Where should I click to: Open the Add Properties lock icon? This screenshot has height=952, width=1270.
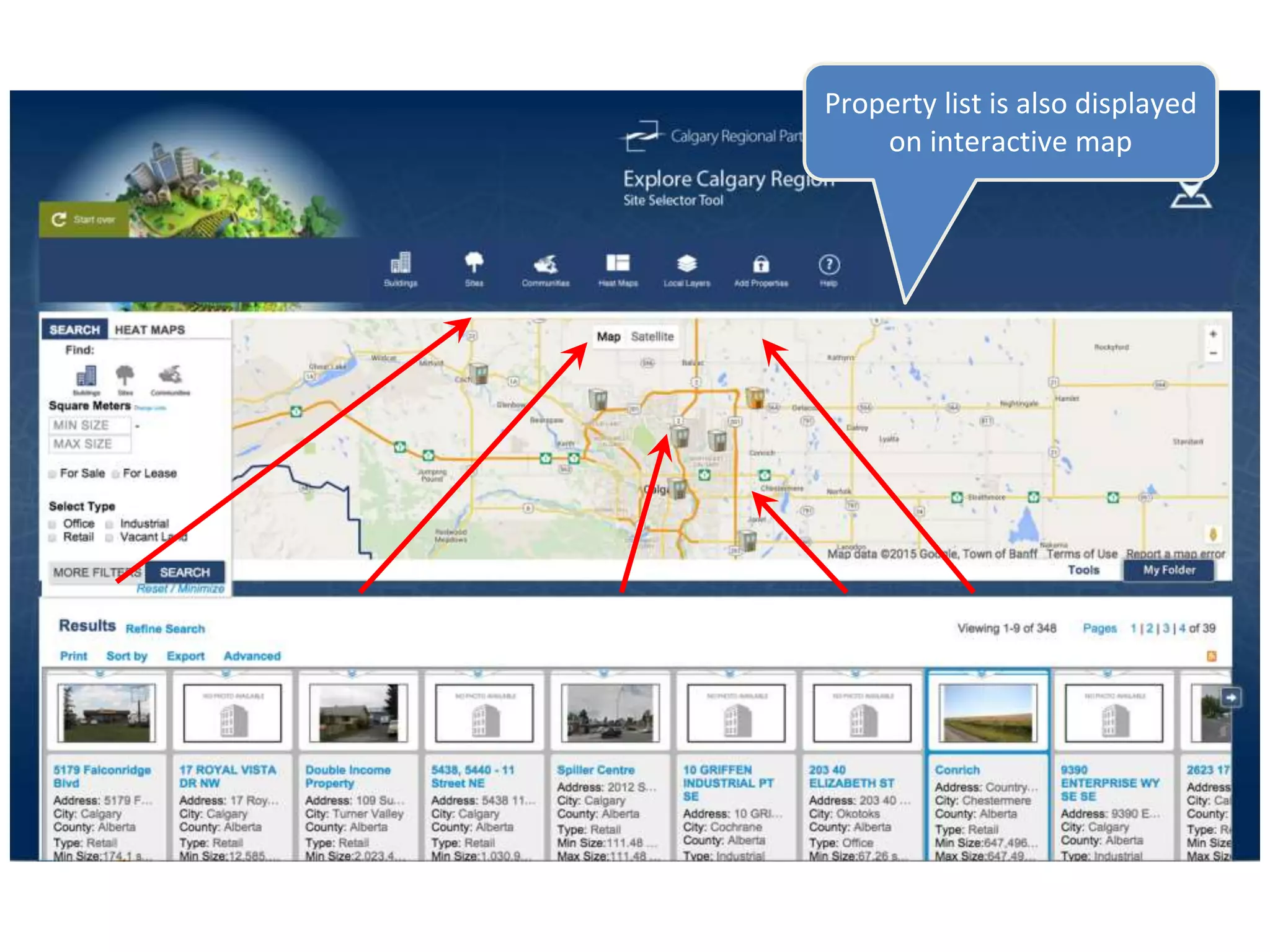pyautogui.click(x=762, y=269)
